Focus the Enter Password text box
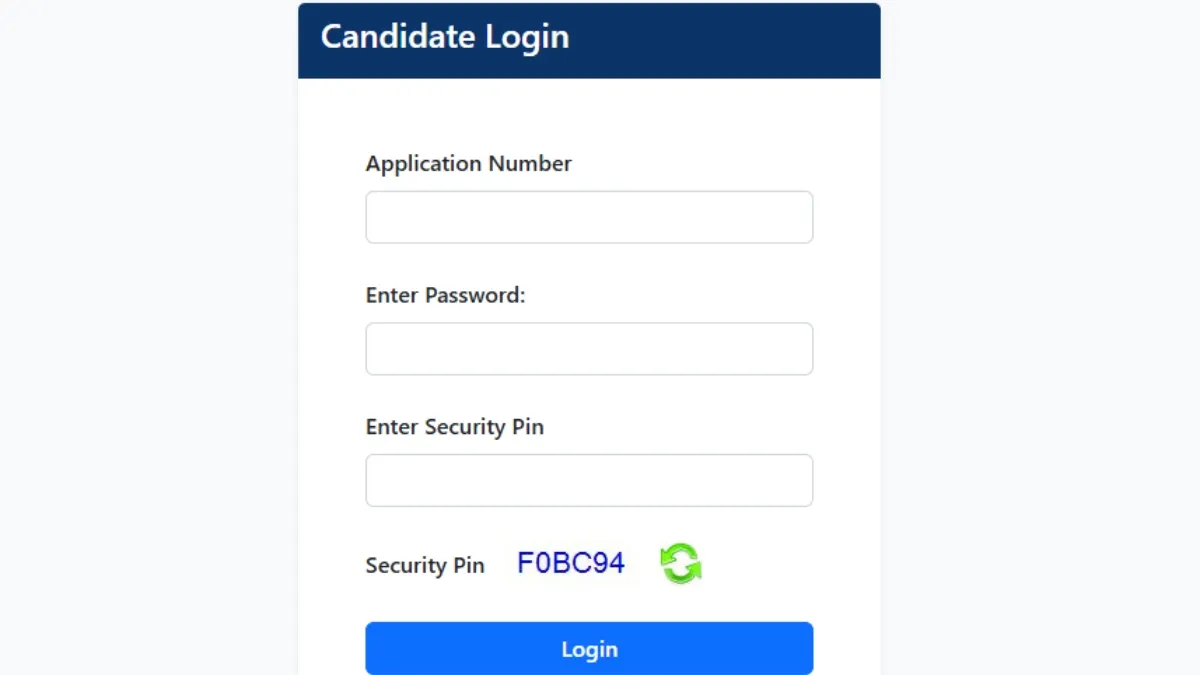This screenshot has width=1200, height=675. pyautogui.click(x=589, y=349)
